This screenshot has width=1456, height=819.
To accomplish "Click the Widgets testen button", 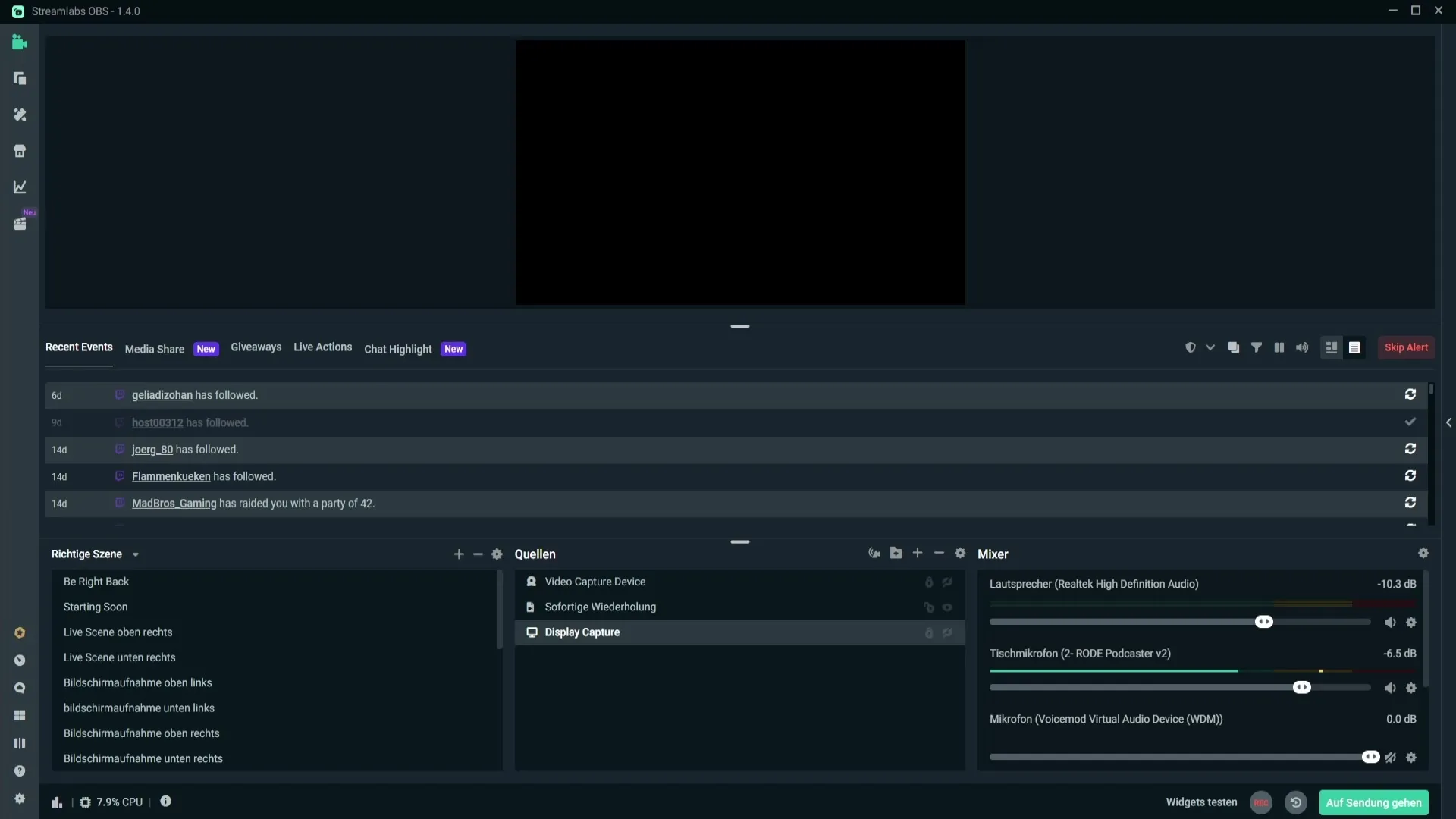I will [x=1201, y=802].
